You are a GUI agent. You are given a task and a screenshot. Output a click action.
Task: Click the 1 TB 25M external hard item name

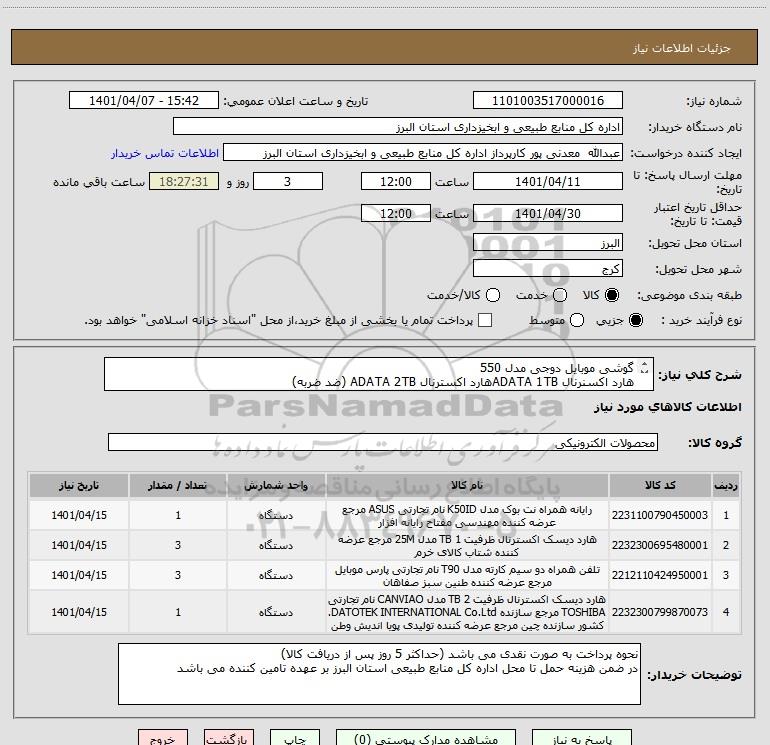tap(467, 546)
